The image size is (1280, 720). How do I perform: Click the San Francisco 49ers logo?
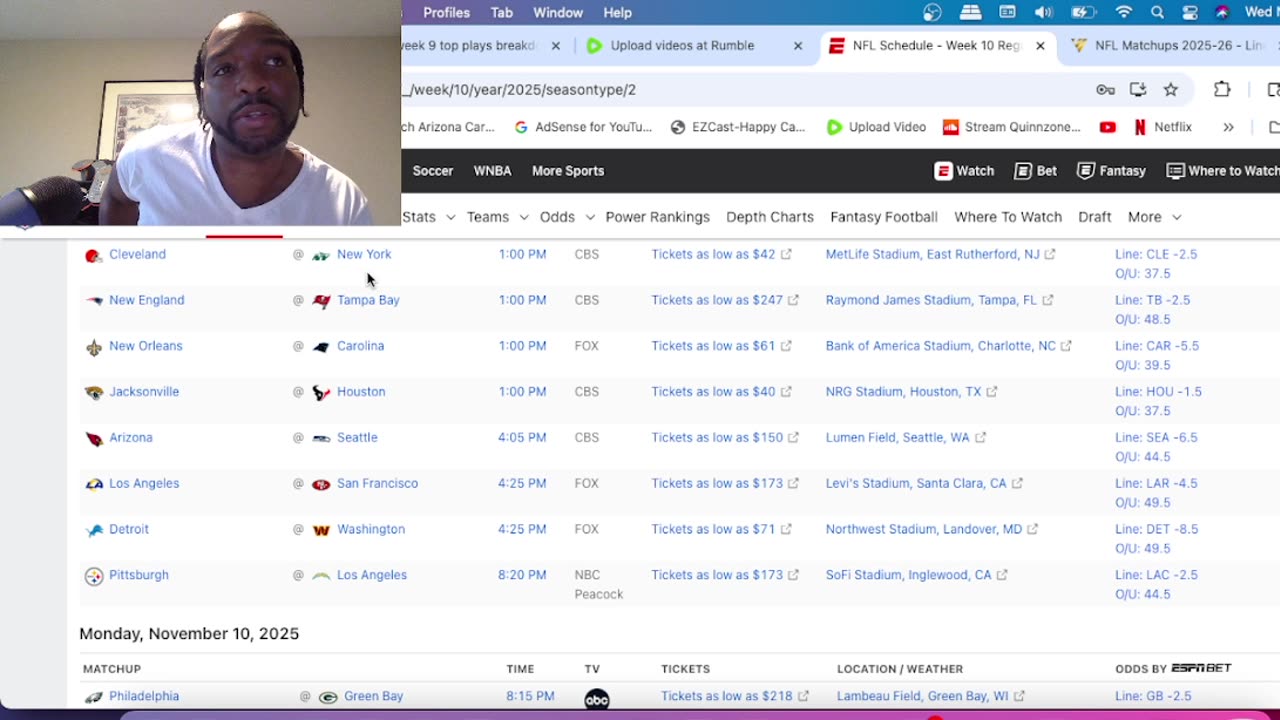[x=321, y=485]
